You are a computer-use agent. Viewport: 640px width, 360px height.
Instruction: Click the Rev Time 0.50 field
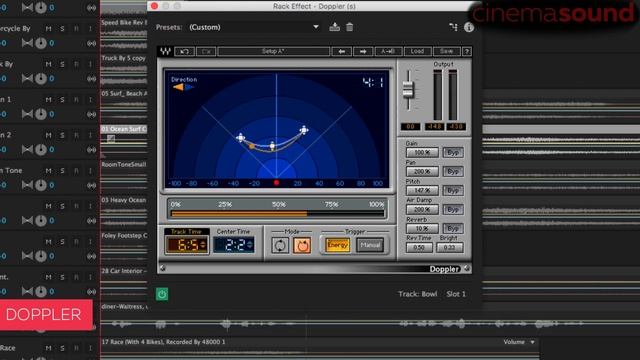[419, 247]
